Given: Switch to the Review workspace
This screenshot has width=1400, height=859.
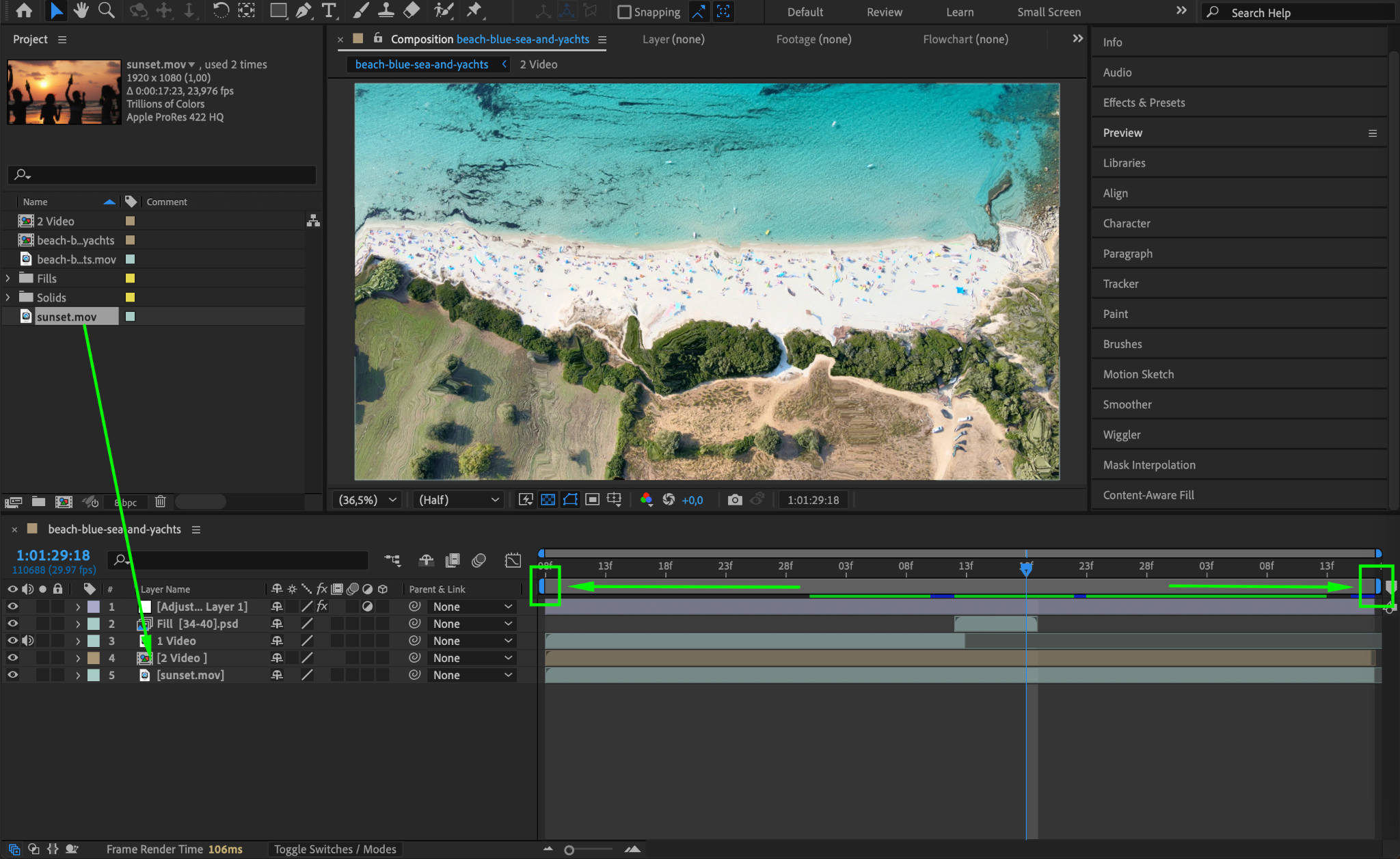Looking at the screenshot, I should 884,12.
